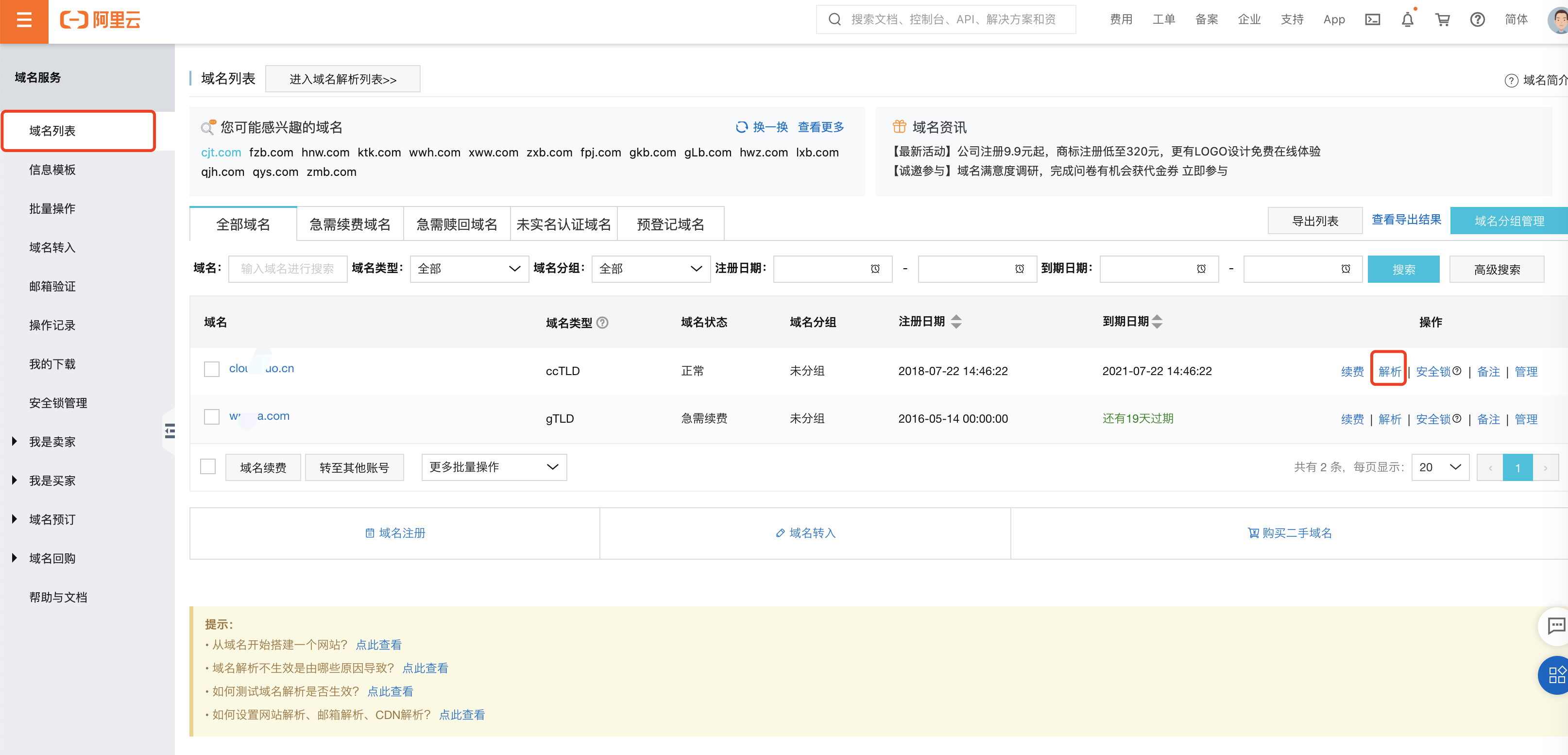
Task: Open the hamburger main menu
Action: click(24, 20)
